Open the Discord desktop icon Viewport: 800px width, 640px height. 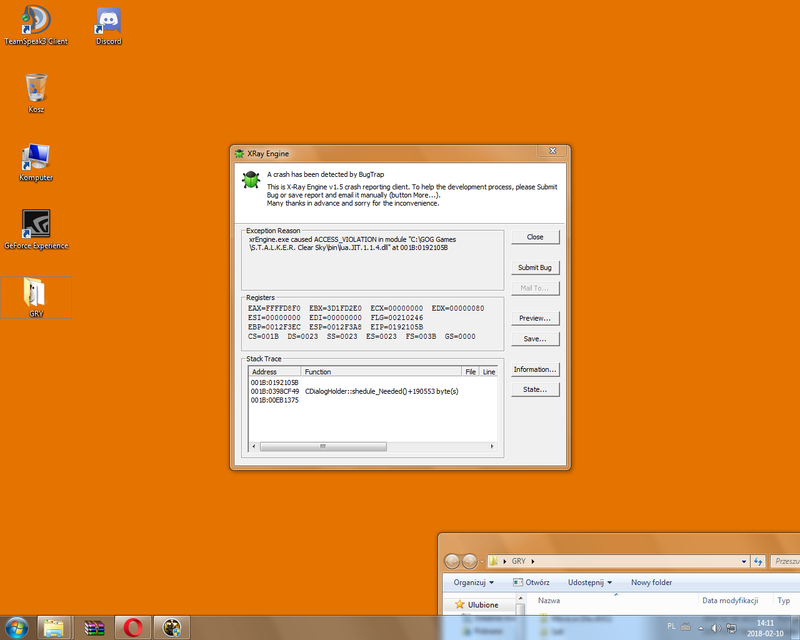click(109, 24)
